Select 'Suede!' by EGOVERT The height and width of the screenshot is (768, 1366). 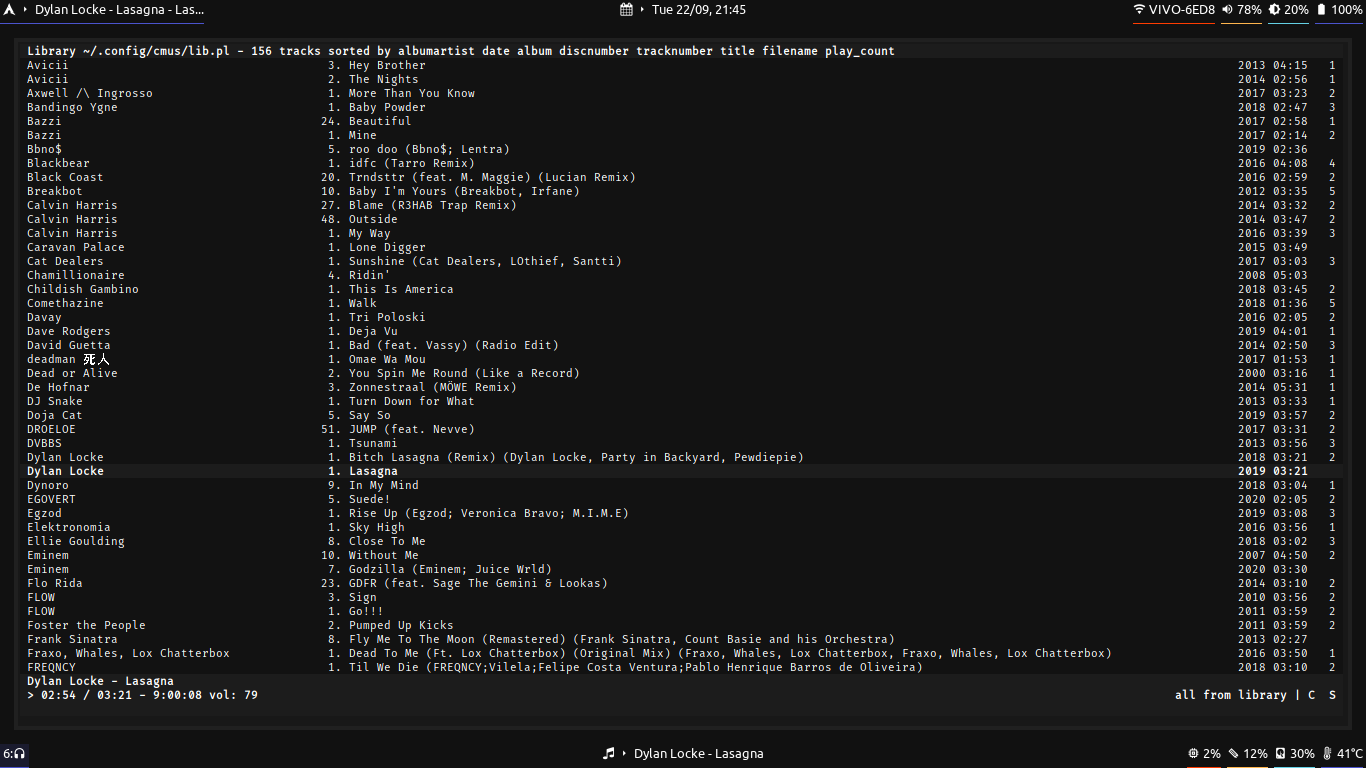point(683,499)
